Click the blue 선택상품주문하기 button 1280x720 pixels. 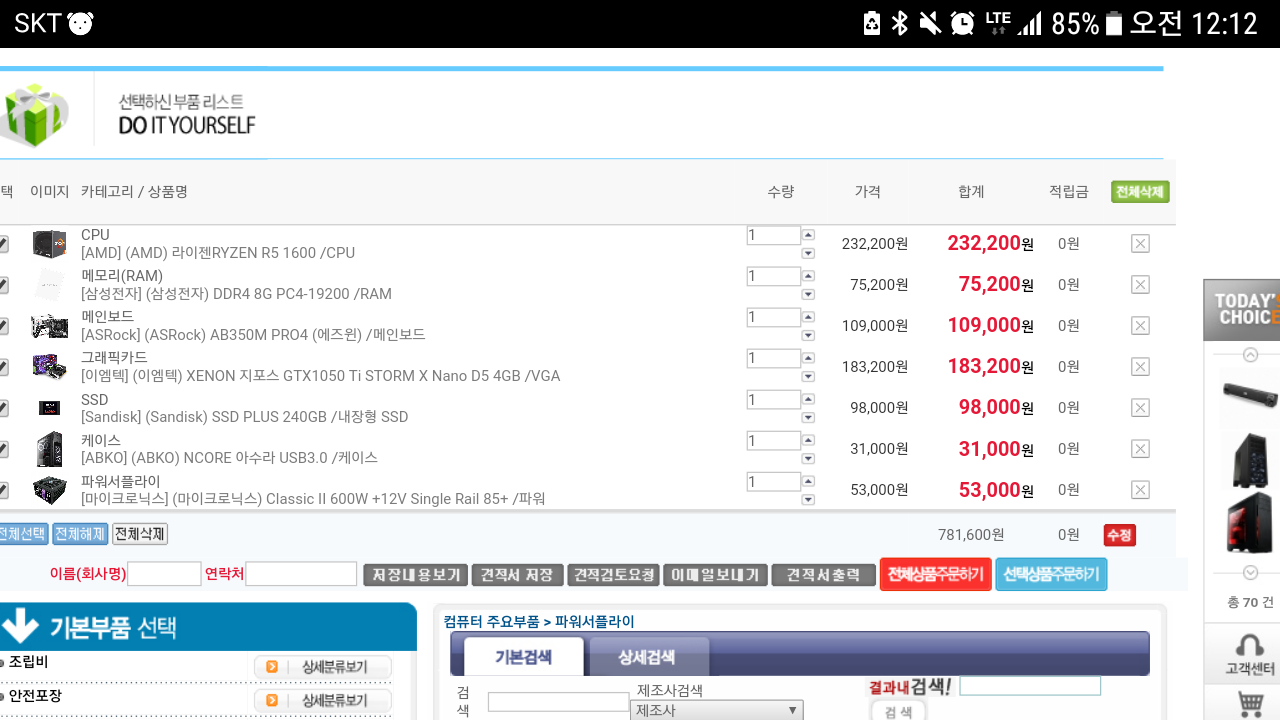point(1051,575)
